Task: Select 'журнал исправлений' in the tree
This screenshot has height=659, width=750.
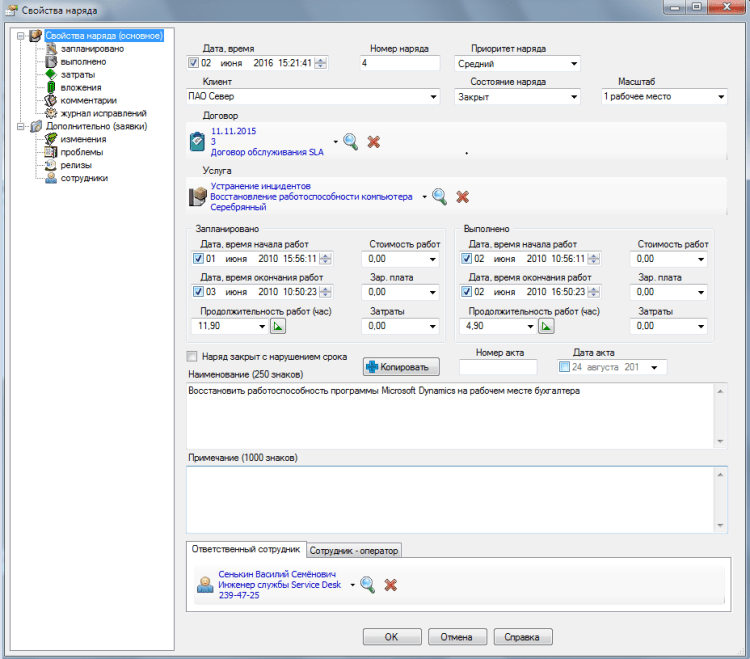Action: (x=103, y=113)
